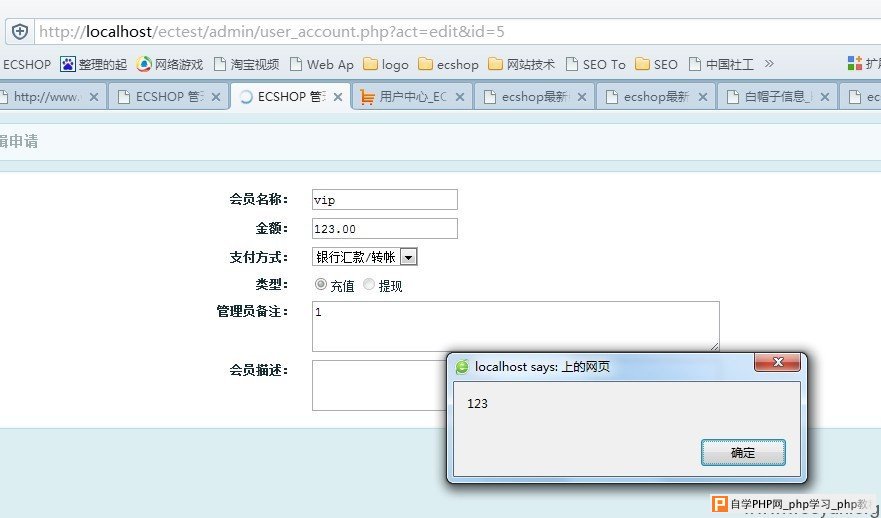The height and width of the screenshot is (518, 881).
Task: Click the 123 message text in dialog
Action: point(477,403)
